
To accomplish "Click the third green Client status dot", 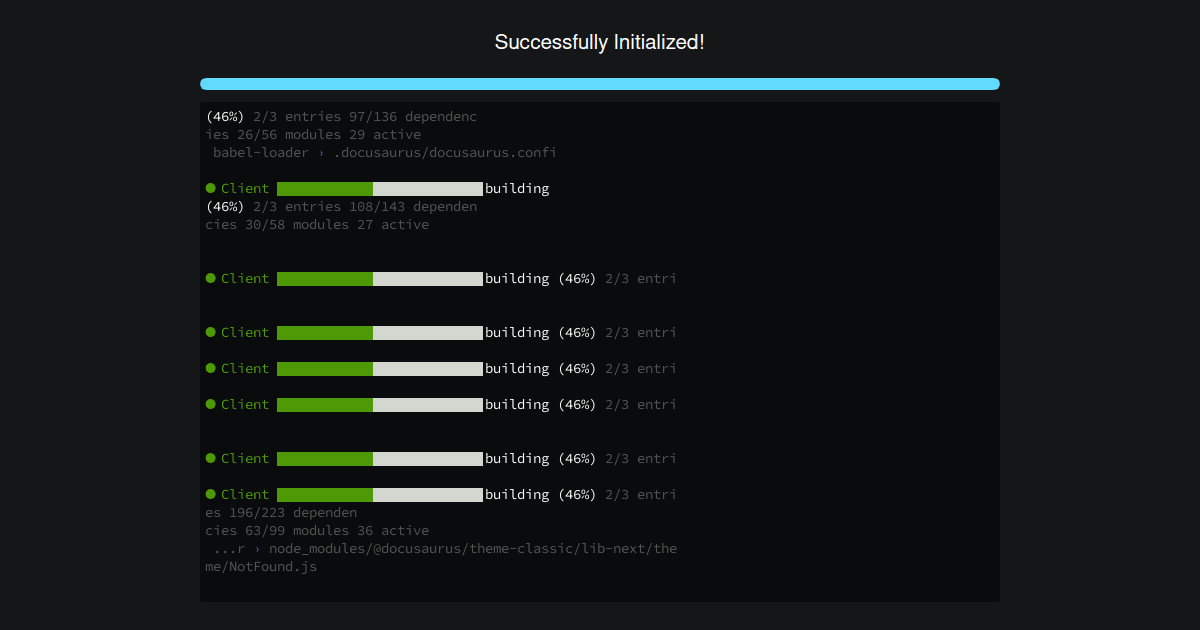I will 211,332.
